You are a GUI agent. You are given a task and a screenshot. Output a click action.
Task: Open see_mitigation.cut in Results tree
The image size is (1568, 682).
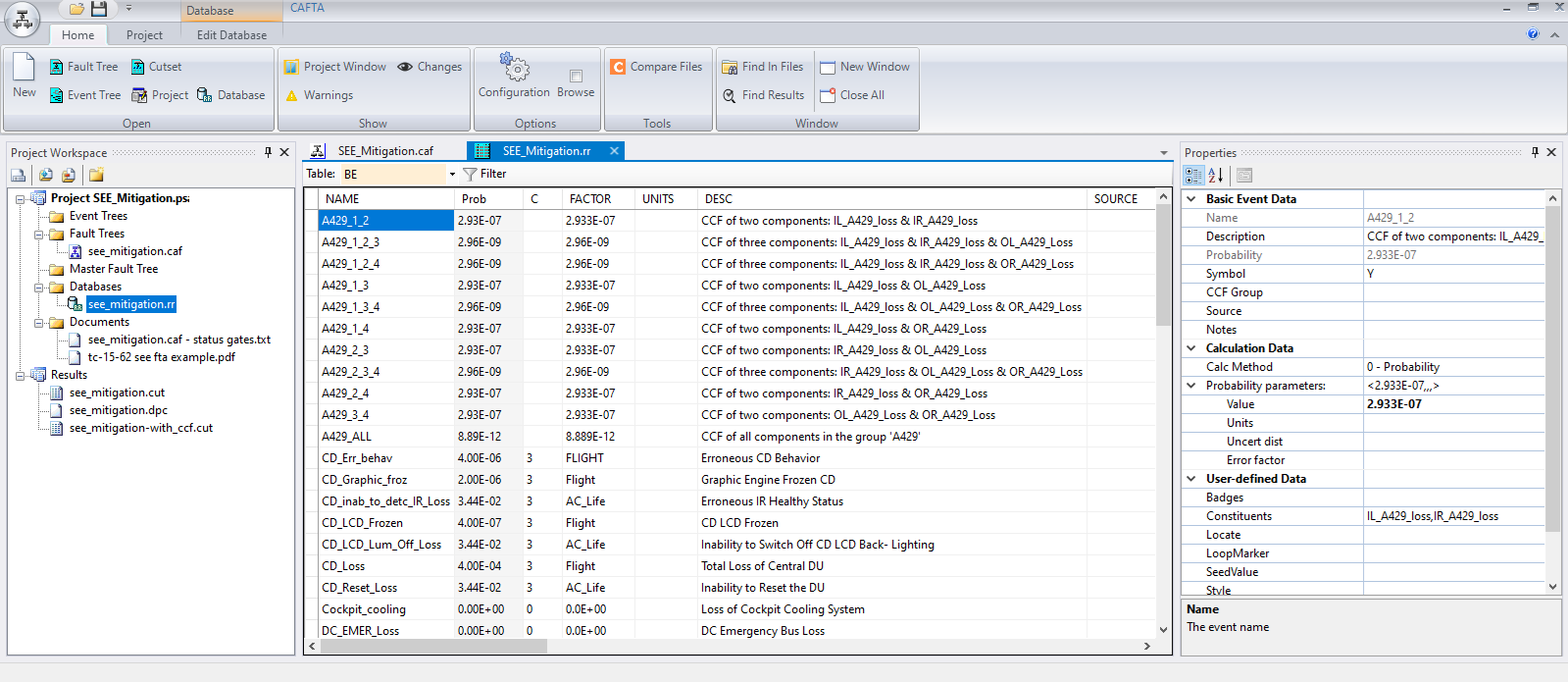coord(117,393)
